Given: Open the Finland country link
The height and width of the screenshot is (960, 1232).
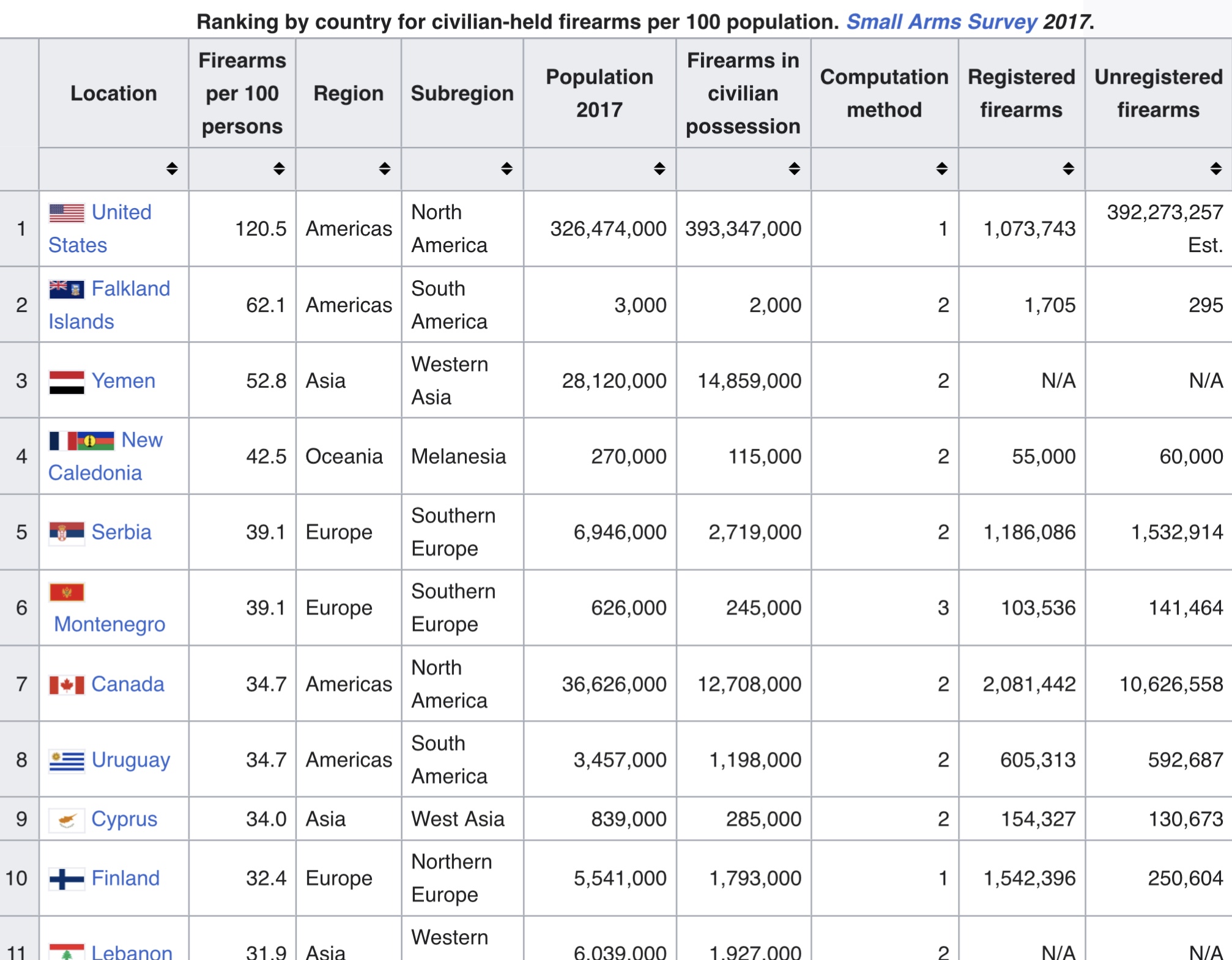Looking at the screenshot, I should point(125,879).
